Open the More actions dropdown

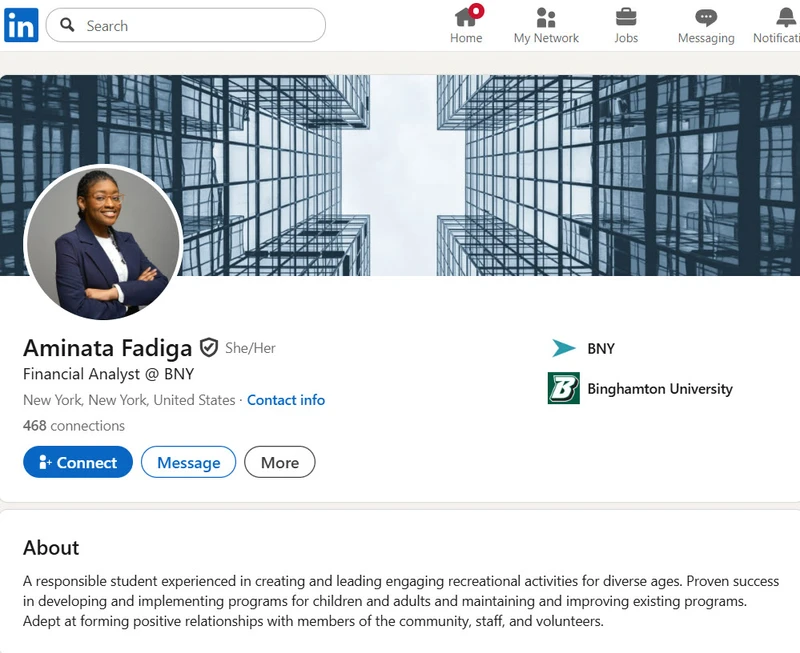click(x=280, y=462)
